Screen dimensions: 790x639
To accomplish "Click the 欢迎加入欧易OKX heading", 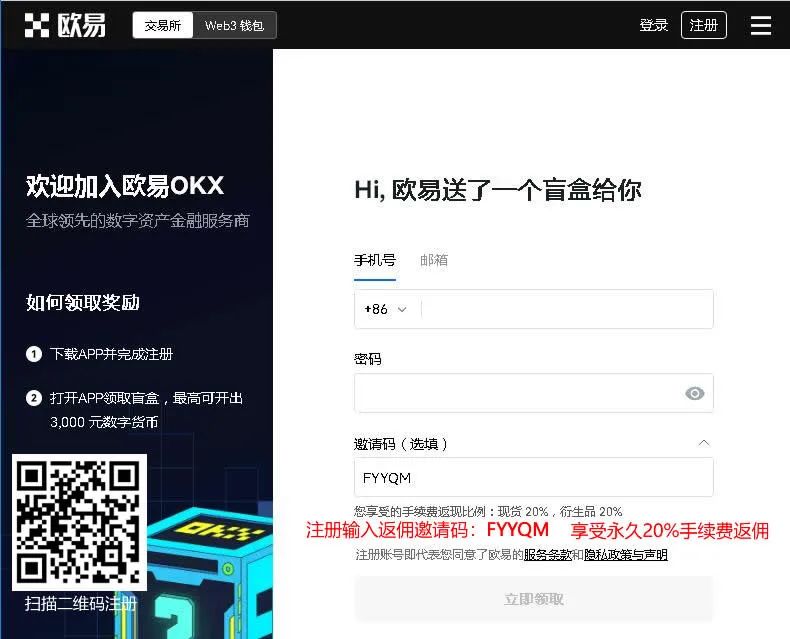I will point(124,186).
